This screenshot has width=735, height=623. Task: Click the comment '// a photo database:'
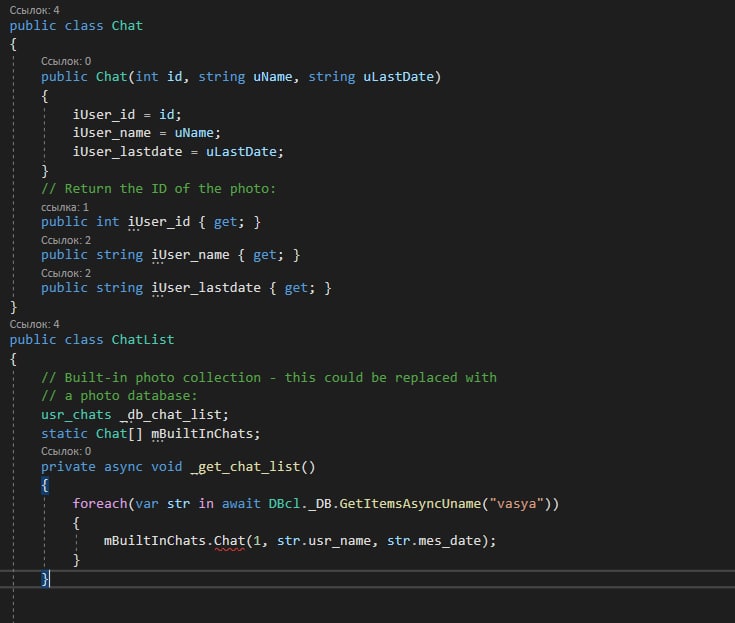[119, 396]
